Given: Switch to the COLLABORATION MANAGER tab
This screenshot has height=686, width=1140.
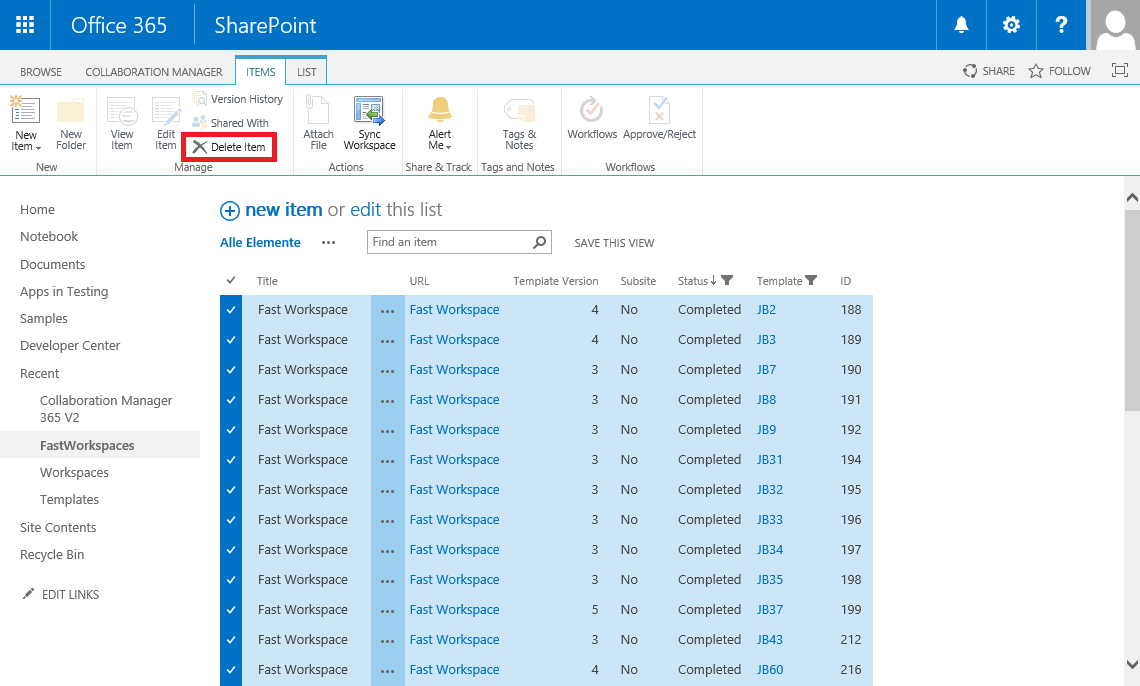Looking at the screenshot, I should tap(154, 72).
